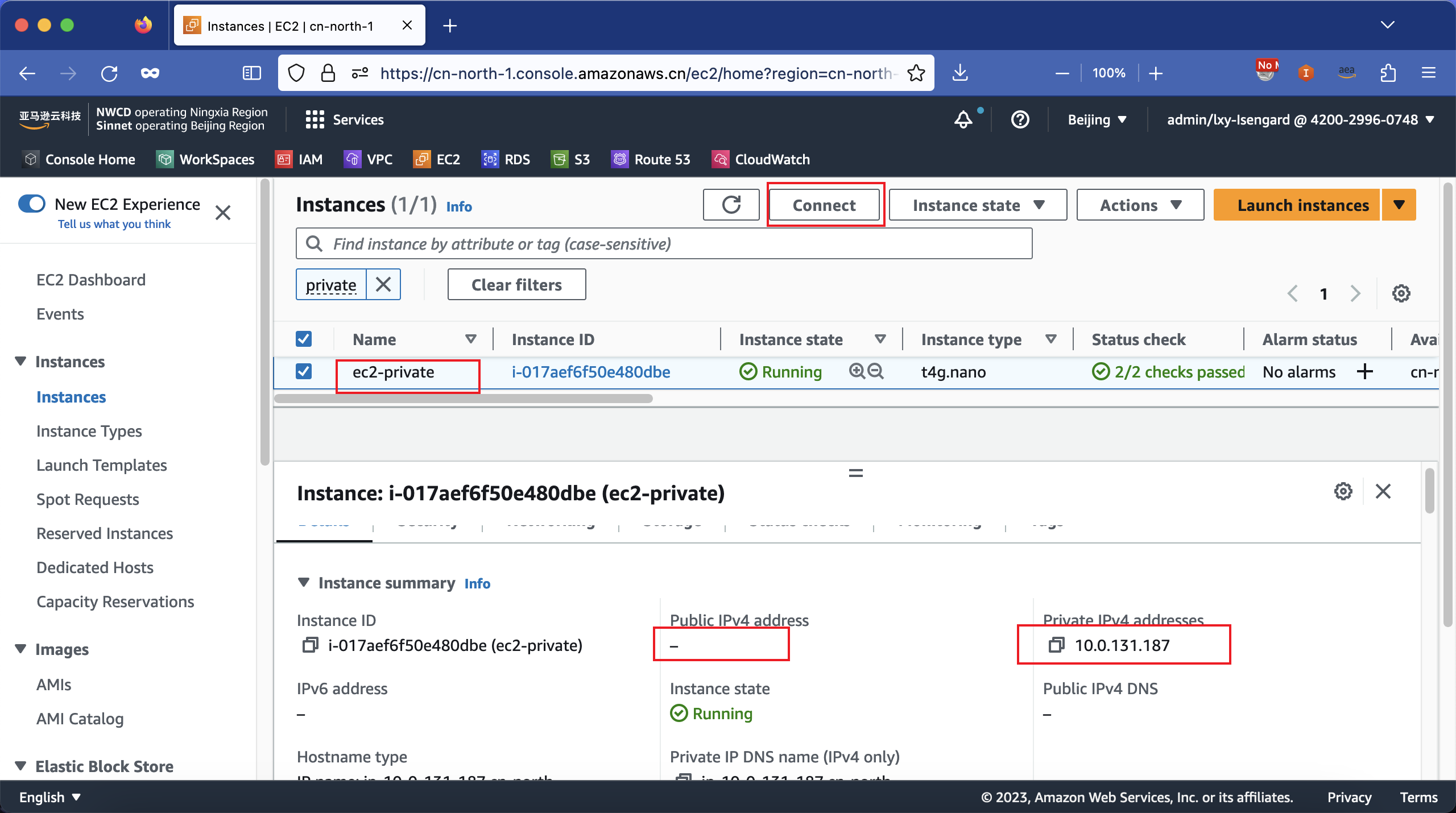1456x813 pixels.
Task: Open the Beijing region selector
Action: point(1097,119)
